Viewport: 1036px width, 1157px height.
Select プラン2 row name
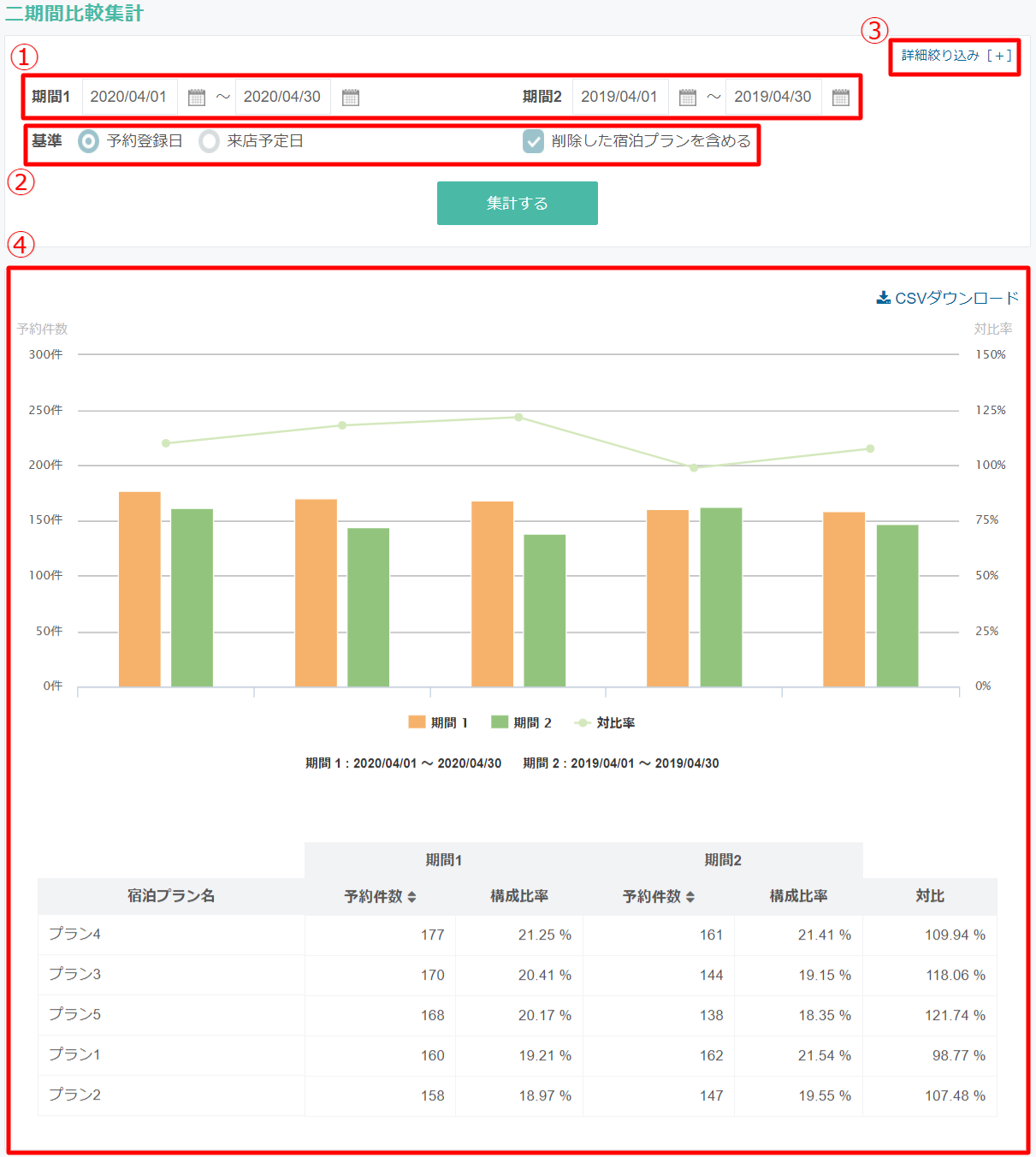[74, 1095]
